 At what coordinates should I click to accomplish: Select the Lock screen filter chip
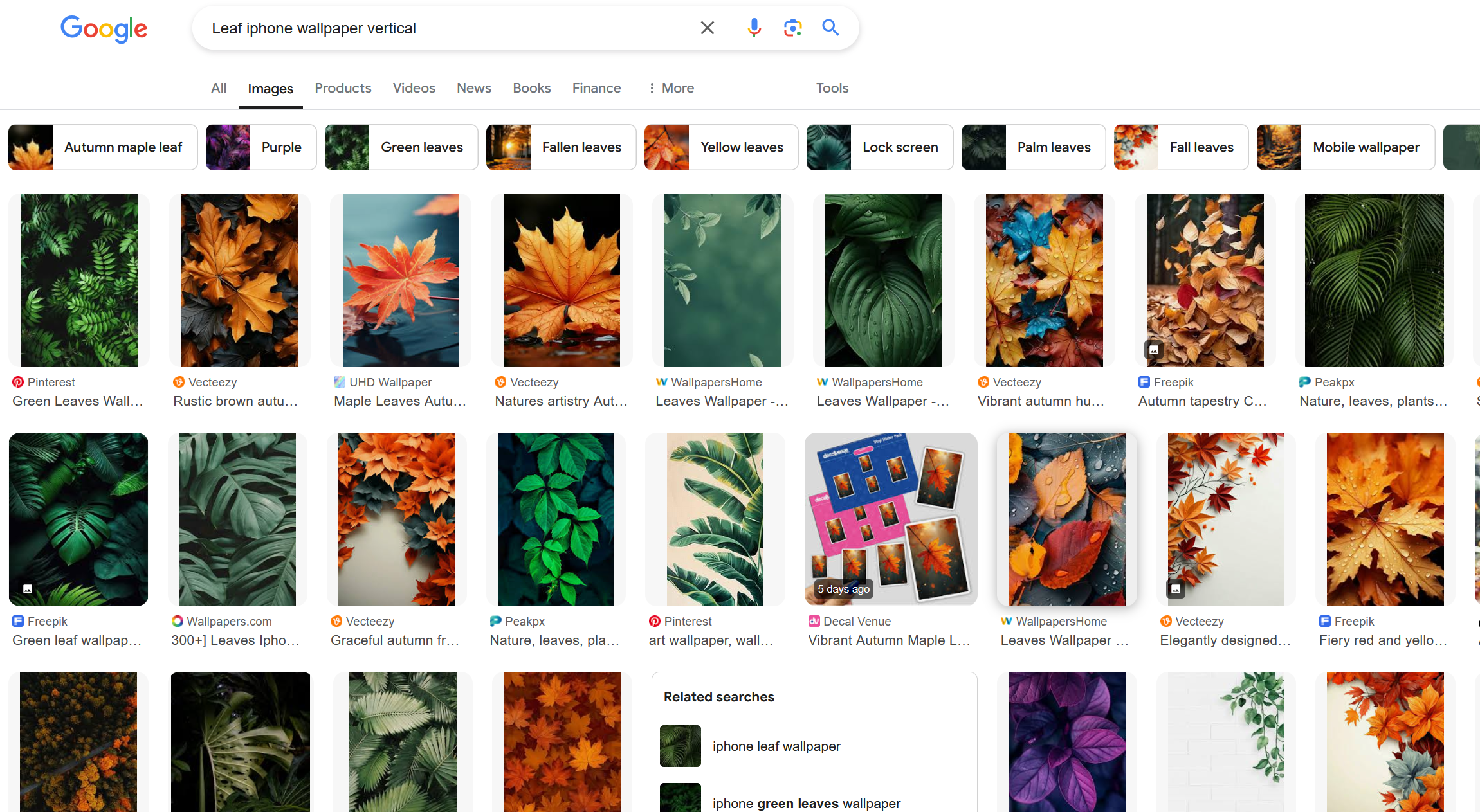(x=879, y=147)
